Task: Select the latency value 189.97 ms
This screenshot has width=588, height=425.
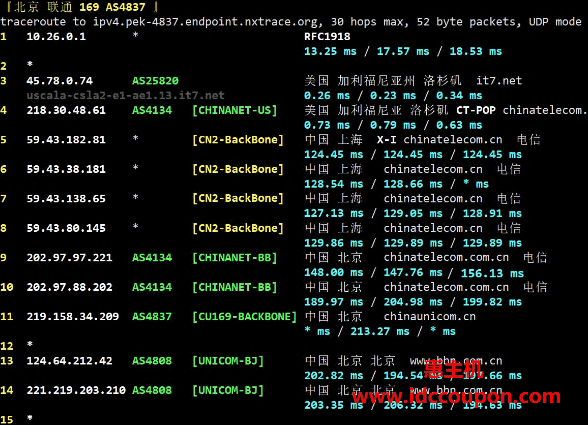Action: (334, 302)
